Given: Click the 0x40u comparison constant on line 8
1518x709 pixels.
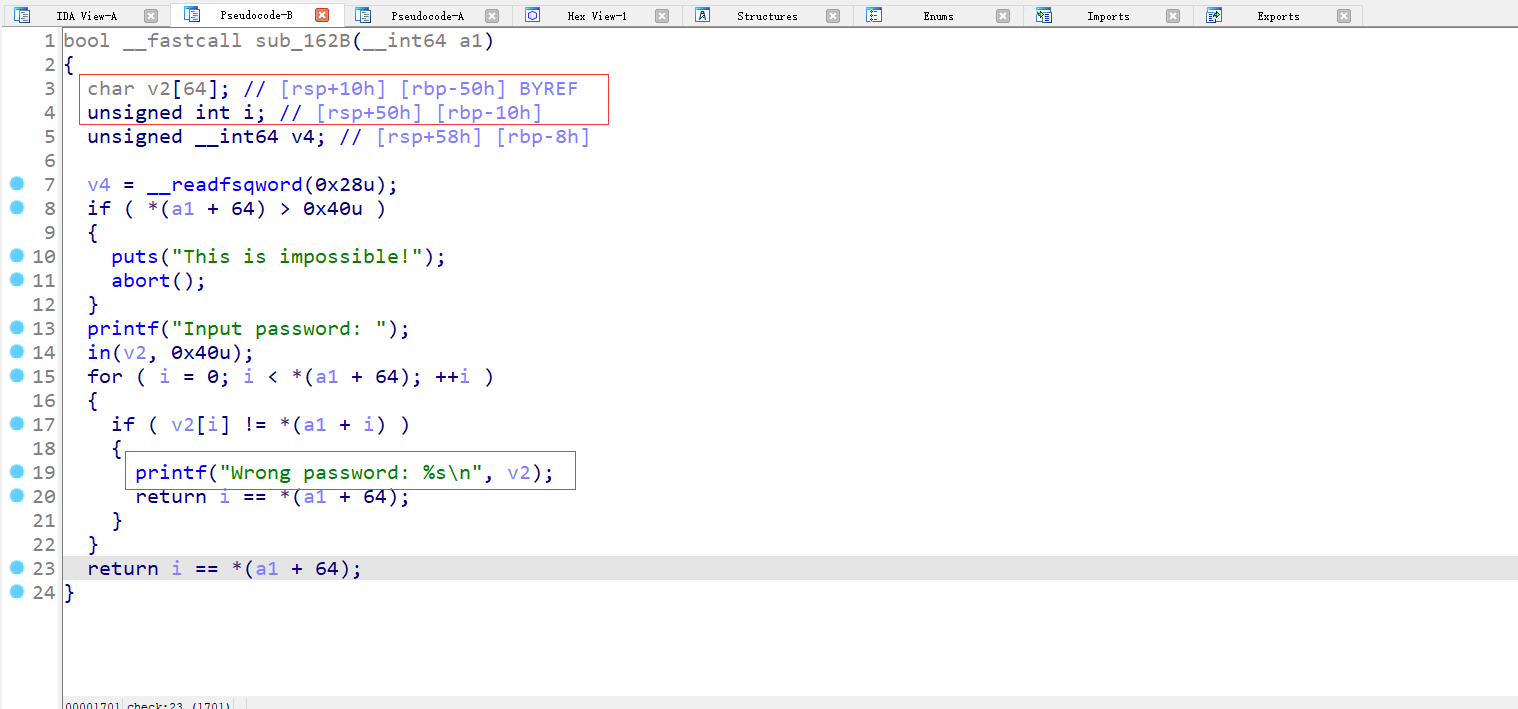Looking at the screenshot, I should click(x=333, y=209).
